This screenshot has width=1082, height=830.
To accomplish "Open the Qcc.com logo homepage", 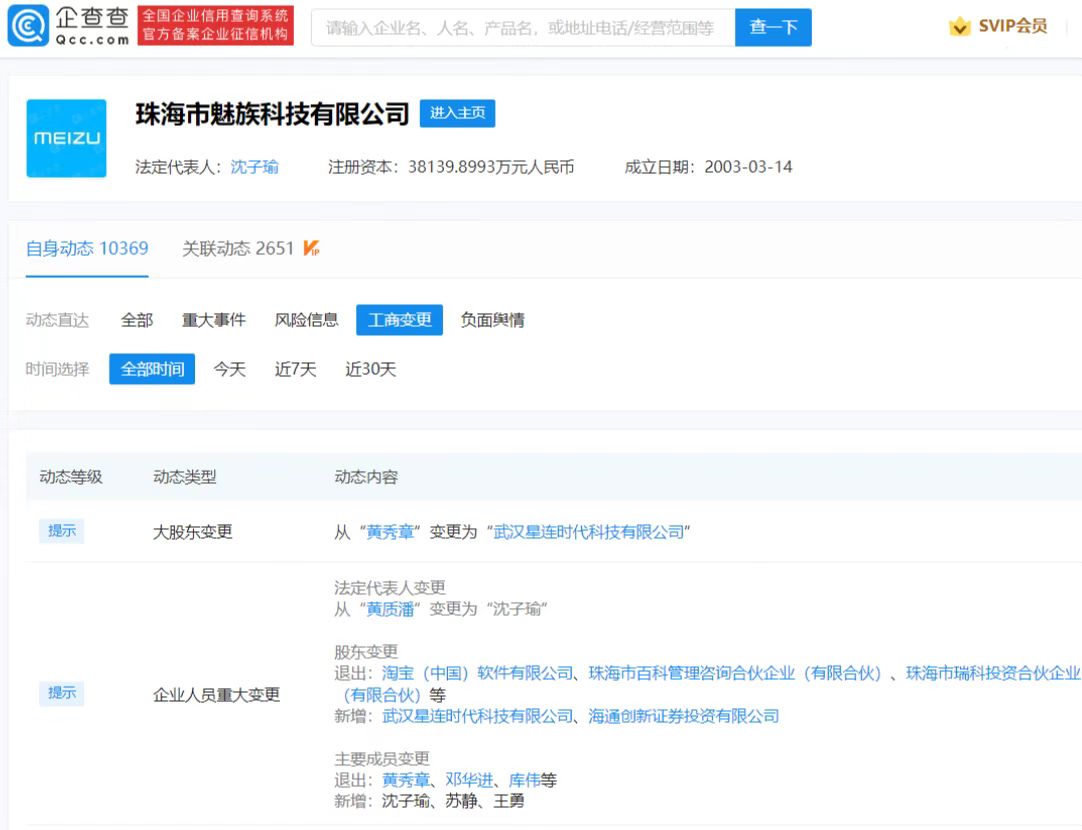I will pos(68,26).
